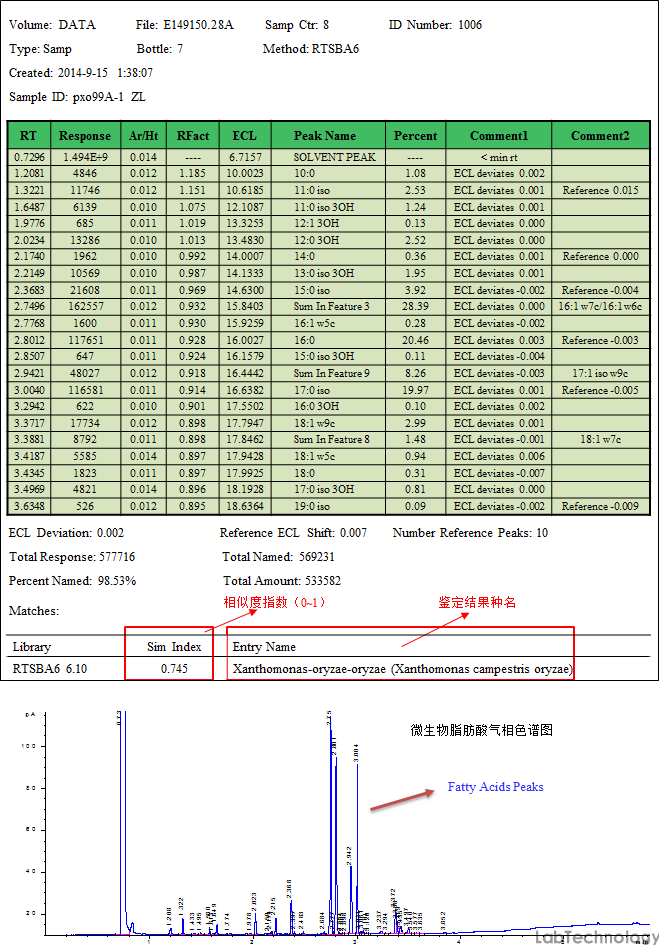This screenshot has height=945, width=659.
Task: Click the Ar/Ht column header
Action: (x=143, y=136)
